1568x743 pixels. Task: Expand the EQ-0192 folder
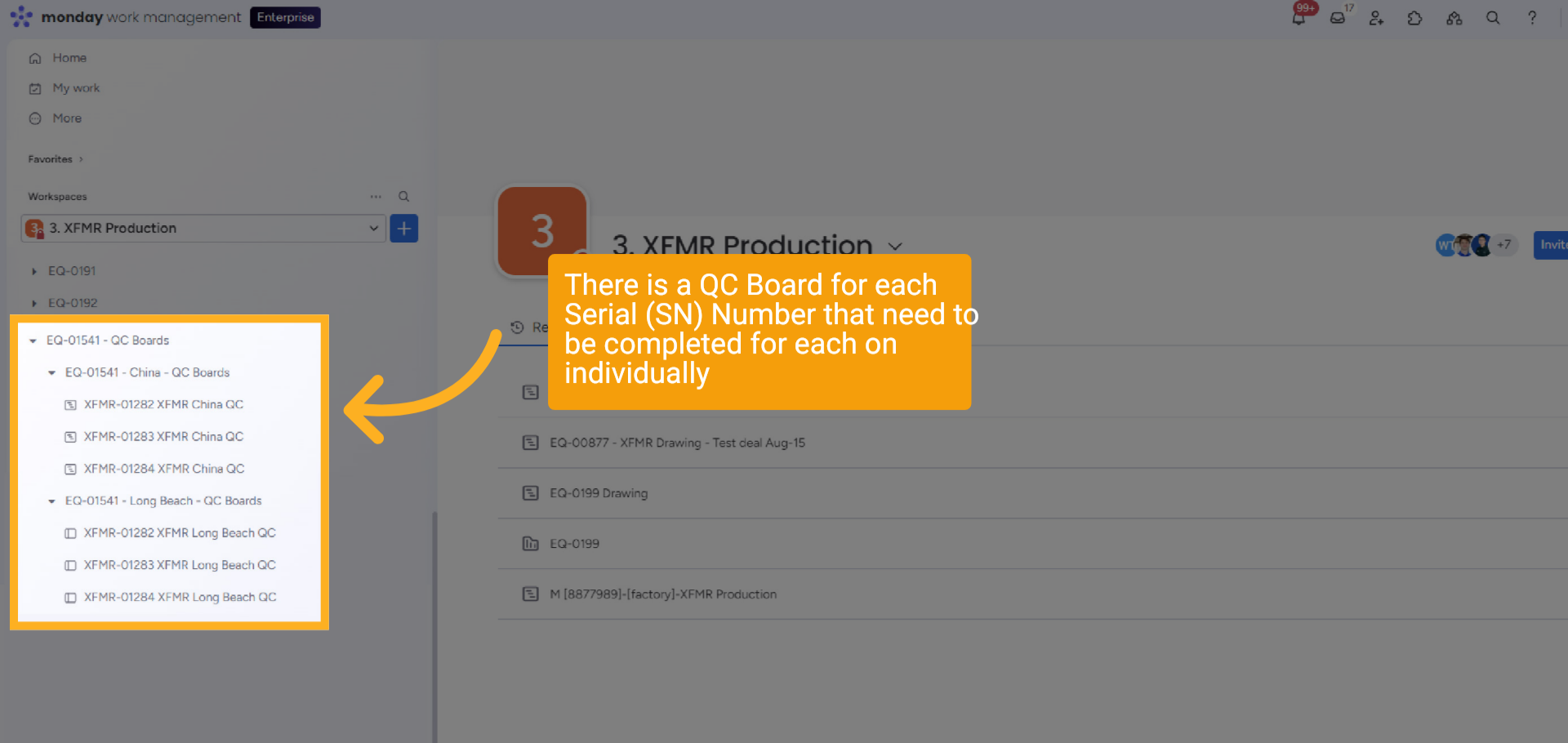coord(34,303)
